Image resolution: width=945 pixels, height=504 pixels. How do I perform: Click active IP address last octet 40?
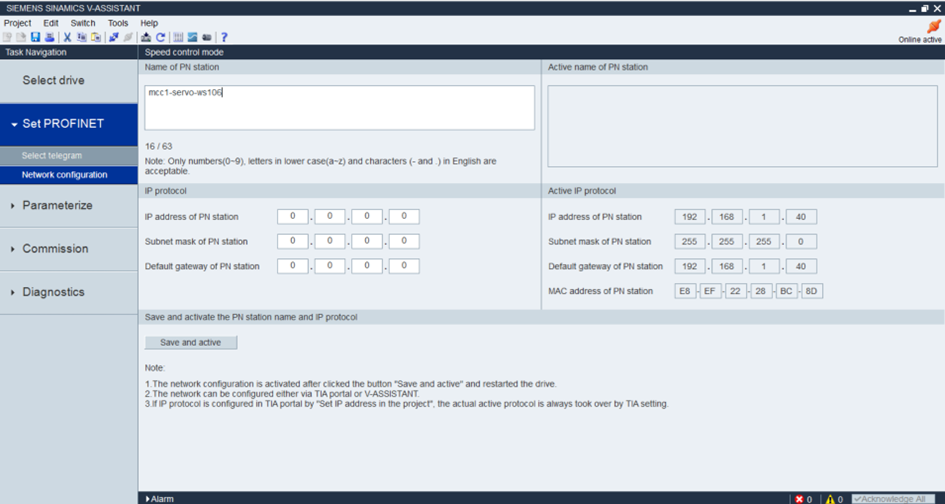click(x=801, y=217)
